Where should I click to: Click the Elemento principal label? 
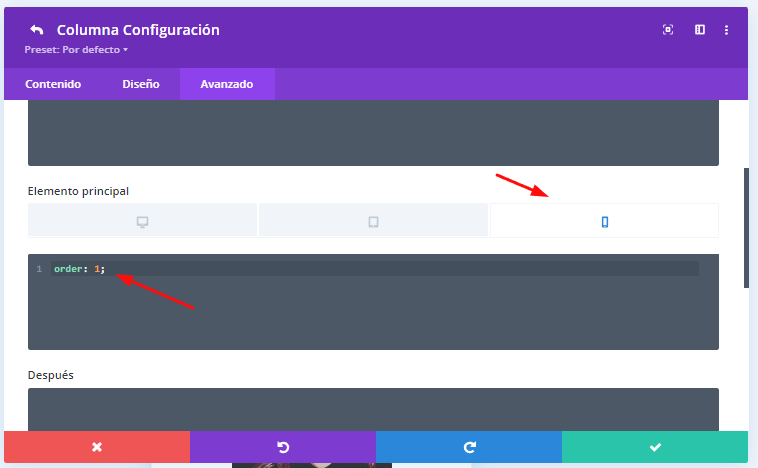tap(78, 191)
